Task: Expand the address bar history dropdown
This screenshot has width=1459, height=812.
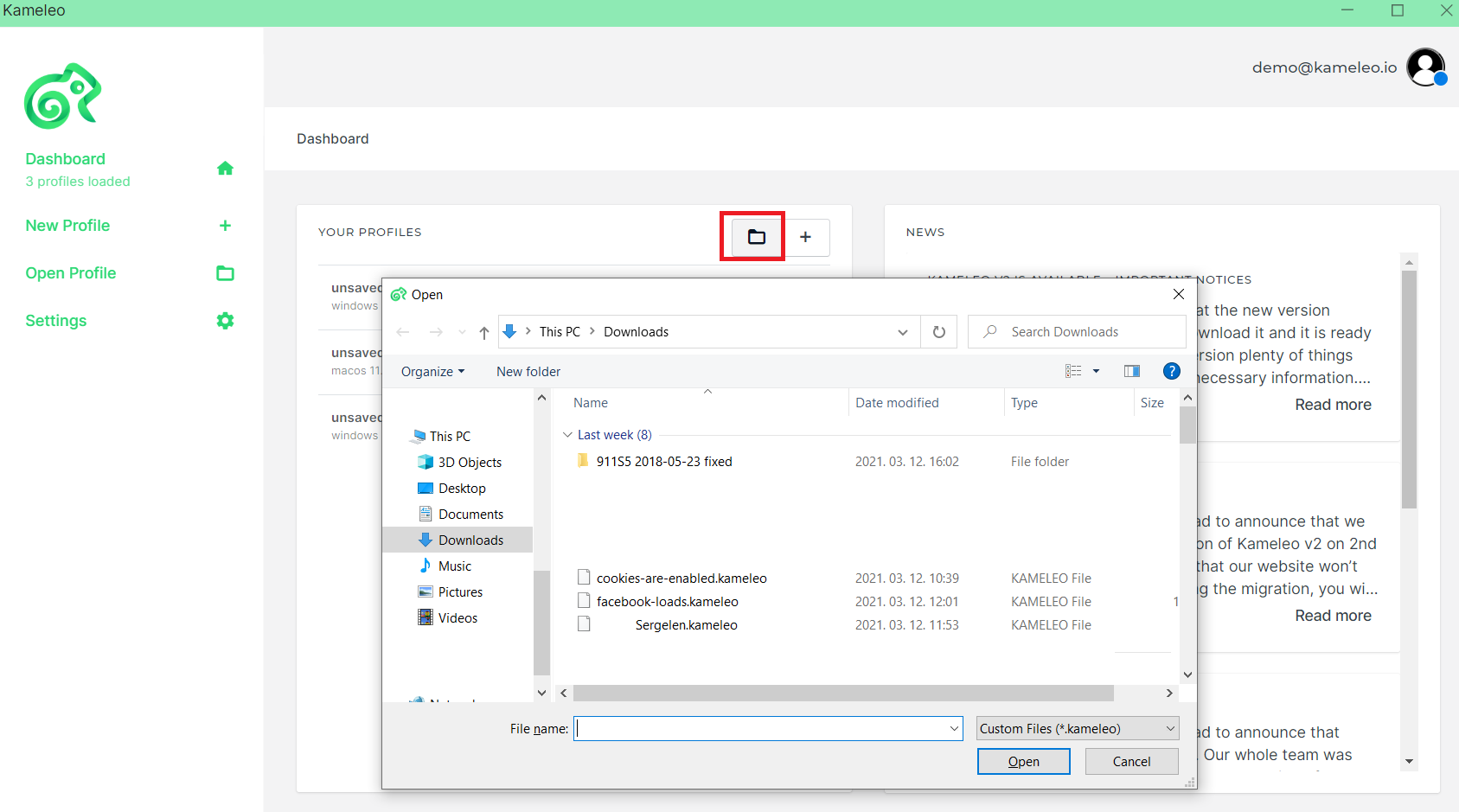Action: [903, 332]
